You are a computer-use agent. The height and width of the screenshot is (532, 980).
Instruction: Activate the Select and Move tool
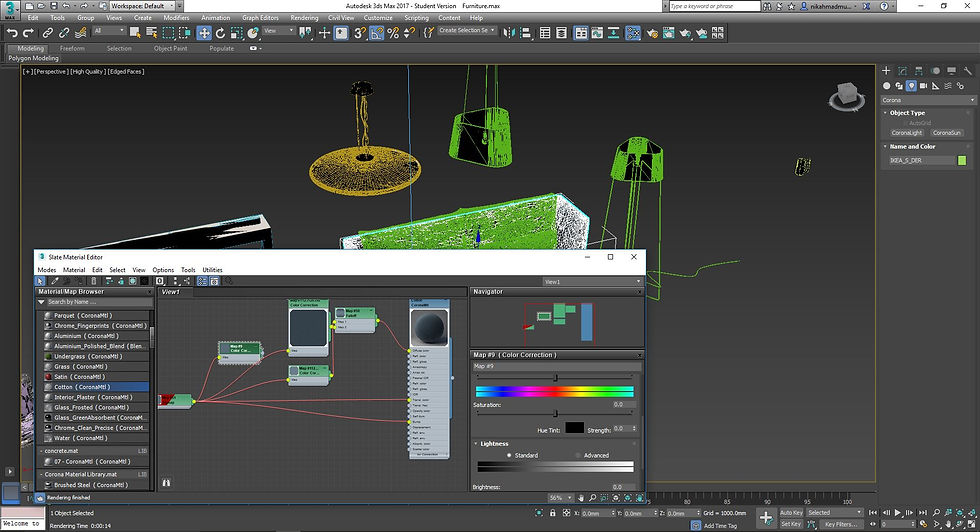click(x=204, y=33)
